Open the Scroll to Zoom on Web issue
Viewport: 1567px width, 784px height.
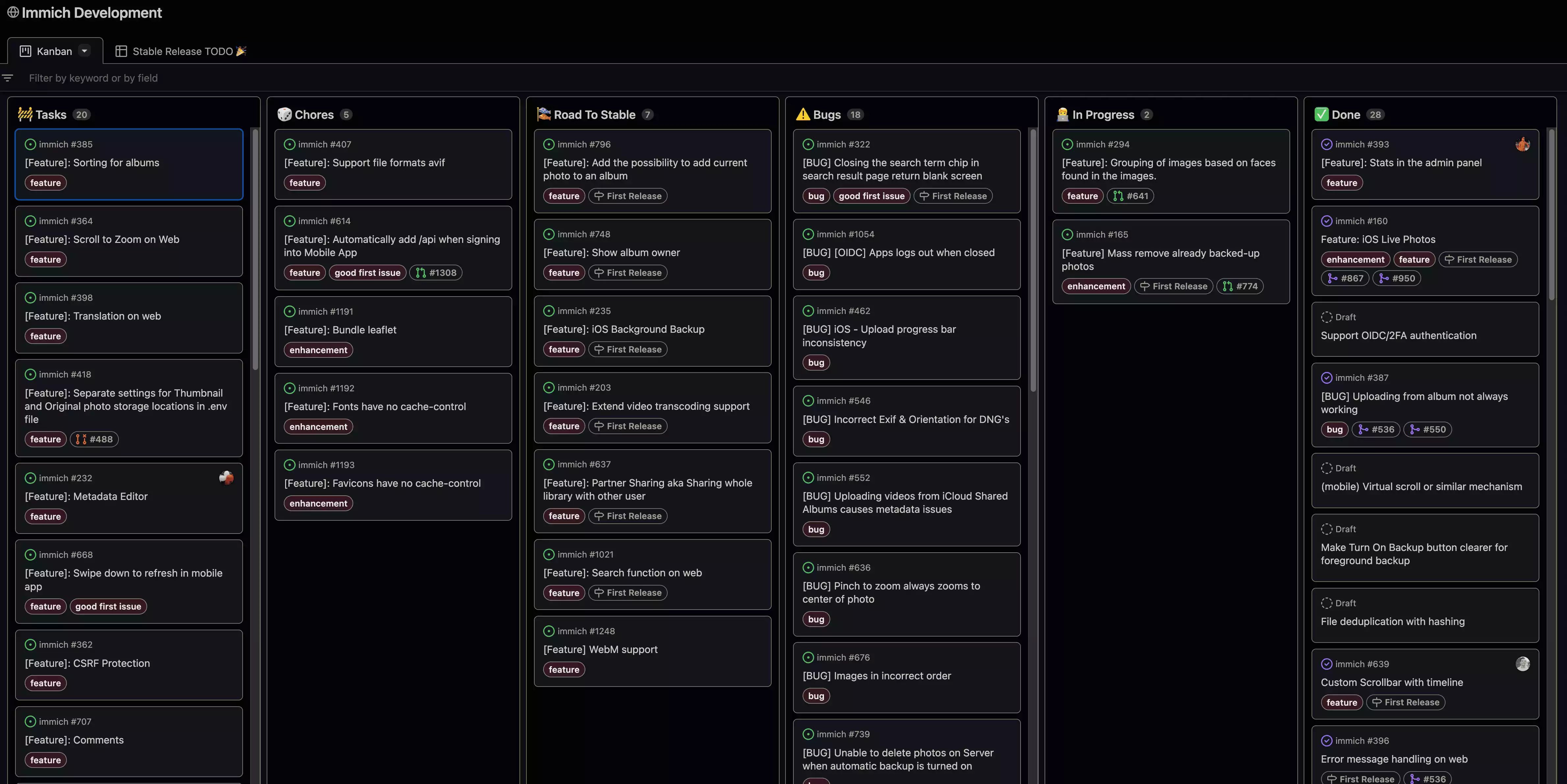point(102,239)
